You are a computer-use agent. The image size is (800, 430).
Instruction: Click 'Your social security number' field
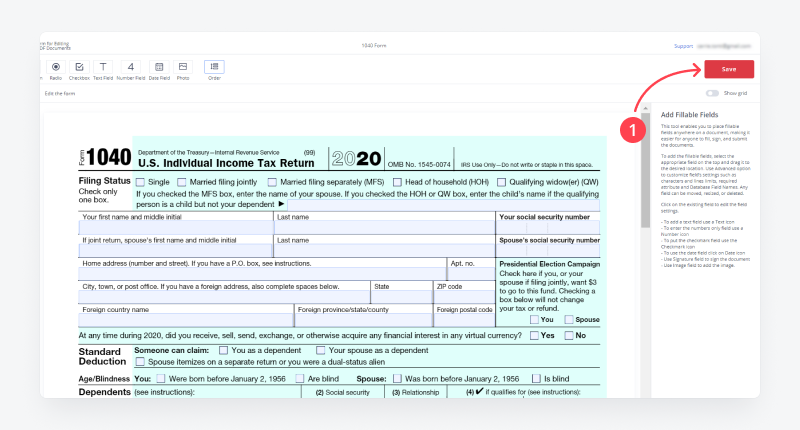[x=548, y=227]
